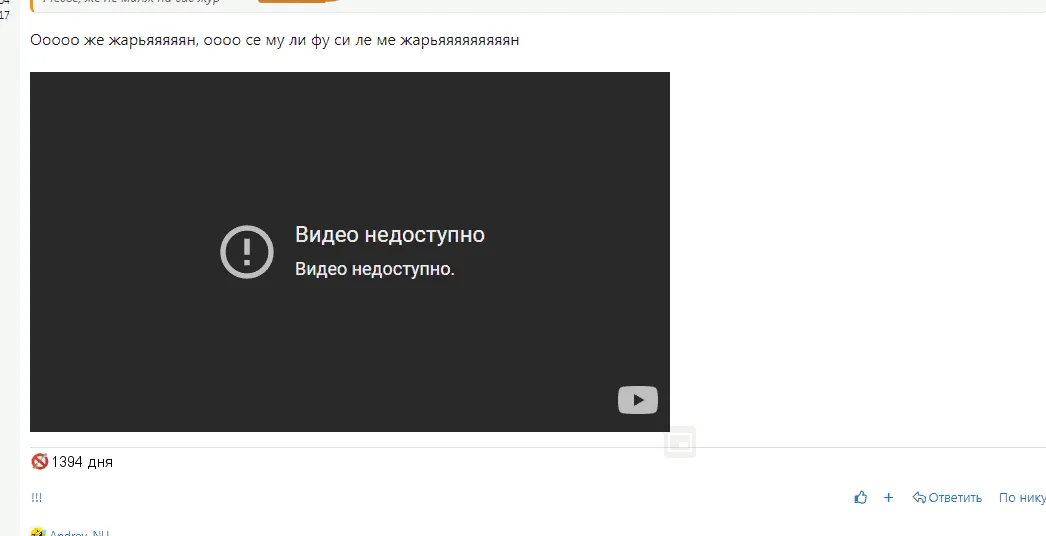Click the unavailable video embed area
Screen dimensions: 1046x536
[350, 252]
